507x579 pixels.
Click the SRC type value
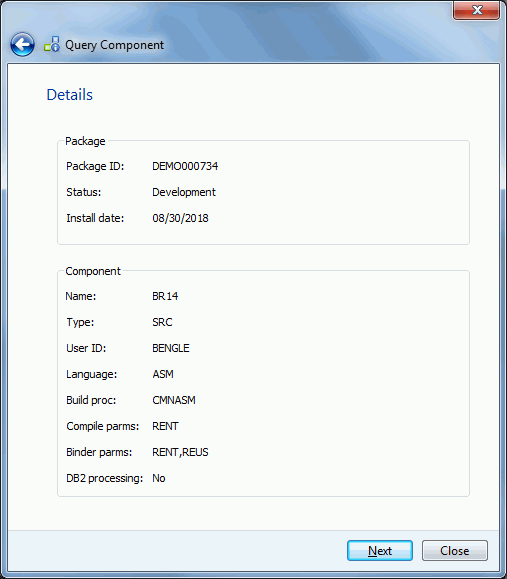tap(162, 322)
